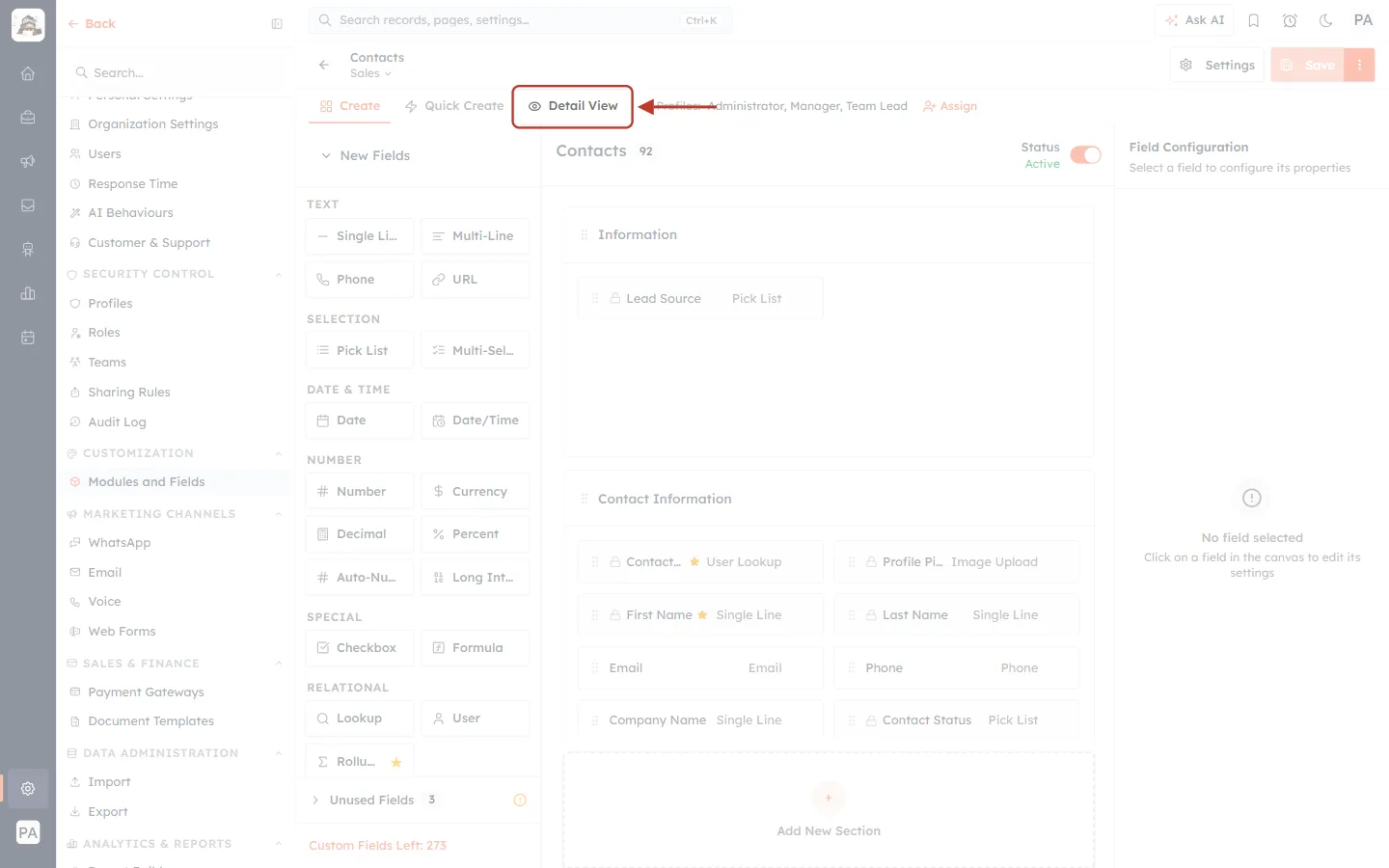Open Sharing Rules in sidebar
Viewport: 1389px width, 868px height.
point(128,393)
